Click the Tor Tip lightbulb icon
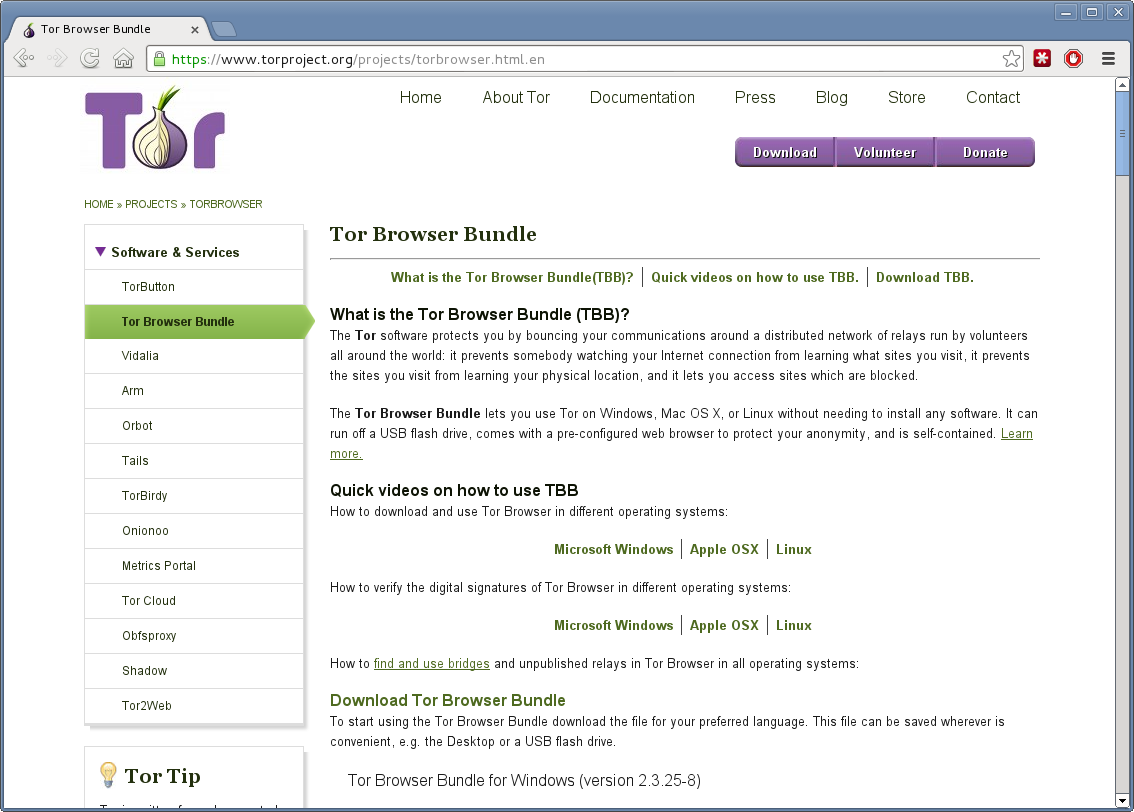 pos(108,774)
